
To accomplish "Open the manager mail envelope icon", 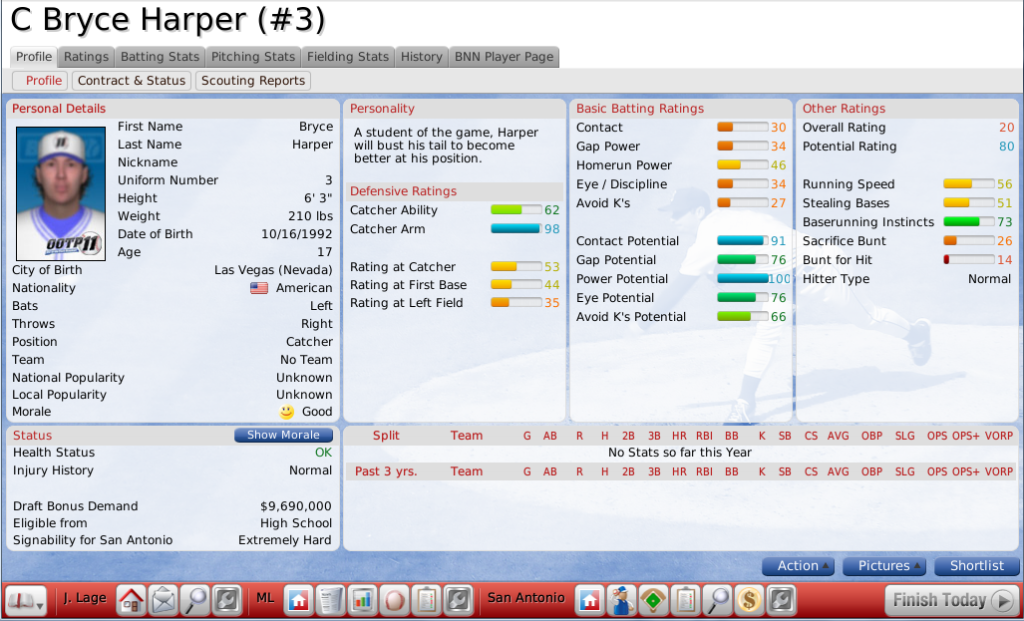I will coord(163,600).
